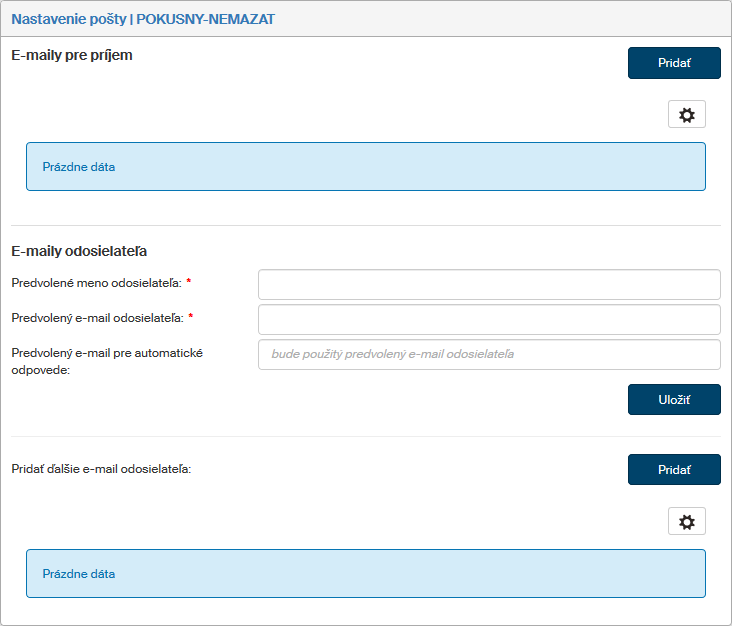Screen dimensions: 732x626
Task: Click the 'POKUSNY-NEMAZAT' text in header
Action: pos(205,19)
